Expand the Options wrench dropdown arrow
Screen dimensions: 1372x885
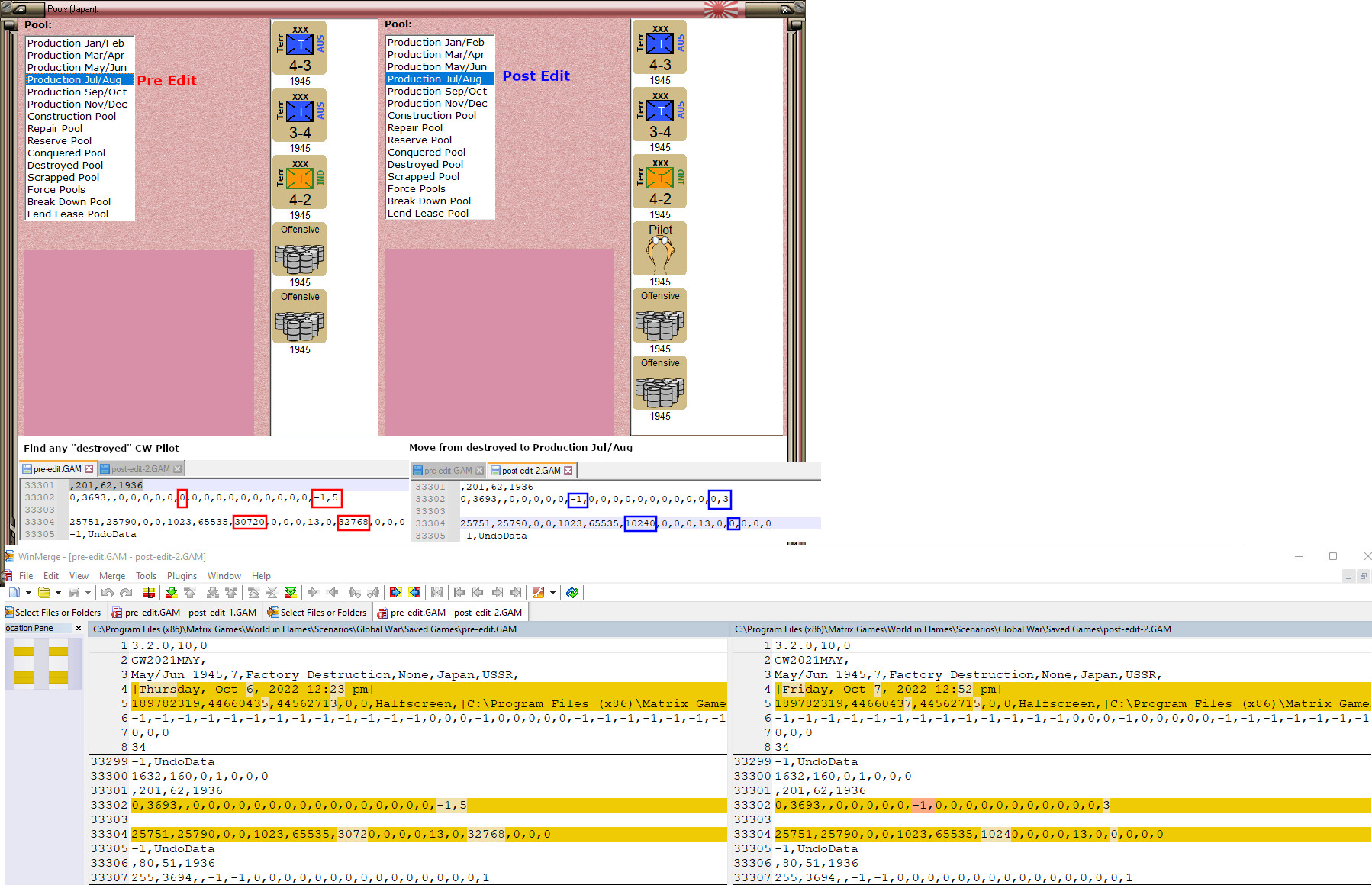pyautogui.click(x=552, y=592)
